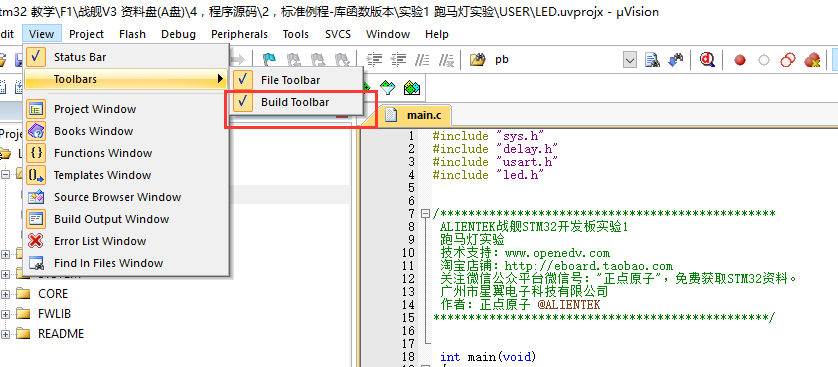
Task: Click the Build Output Window icon
Action: pos(36,218)
